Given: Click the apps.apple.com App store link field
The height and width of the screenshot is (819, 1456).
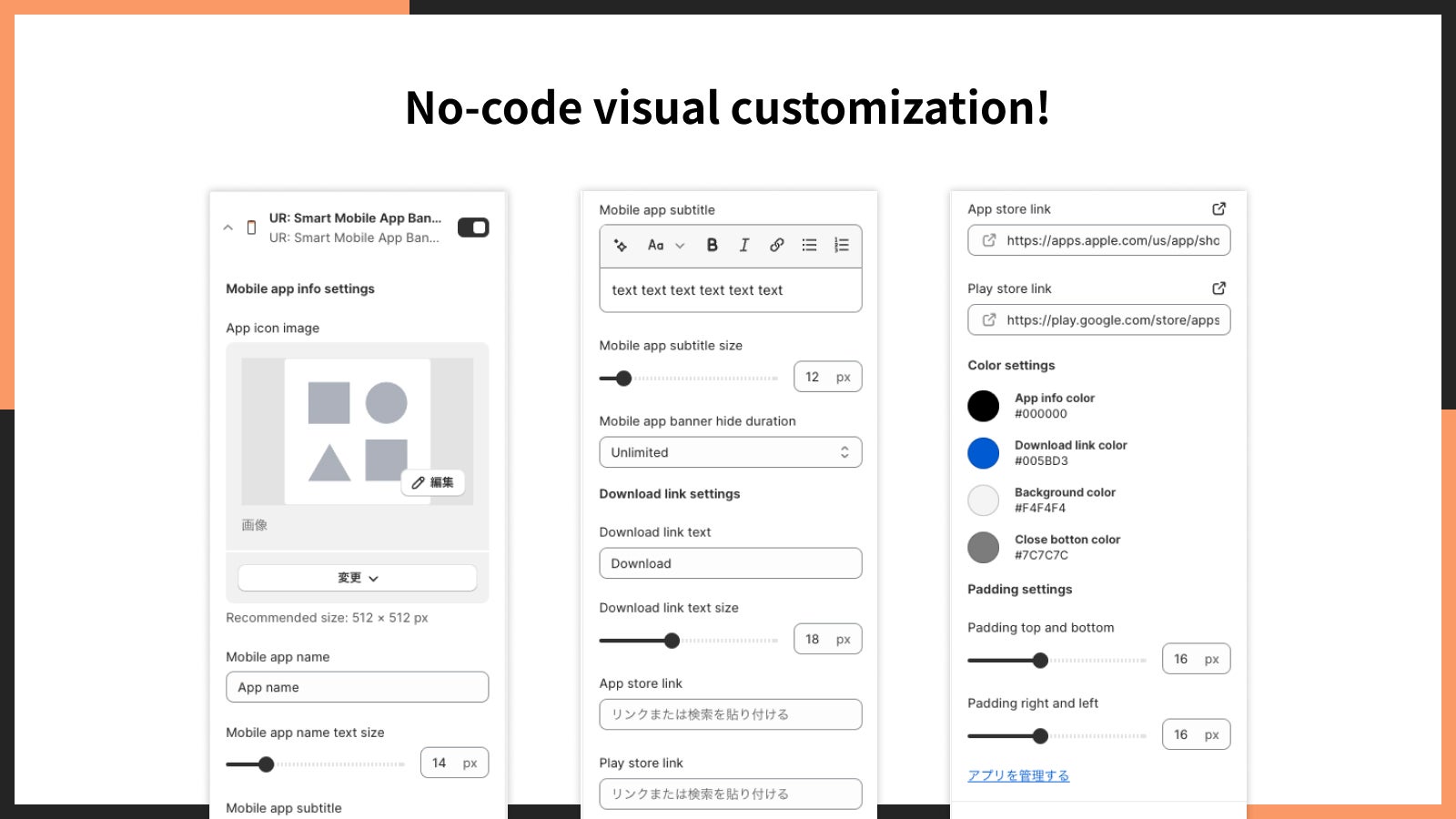Looking at the screenshot, I should [1099, 240].
